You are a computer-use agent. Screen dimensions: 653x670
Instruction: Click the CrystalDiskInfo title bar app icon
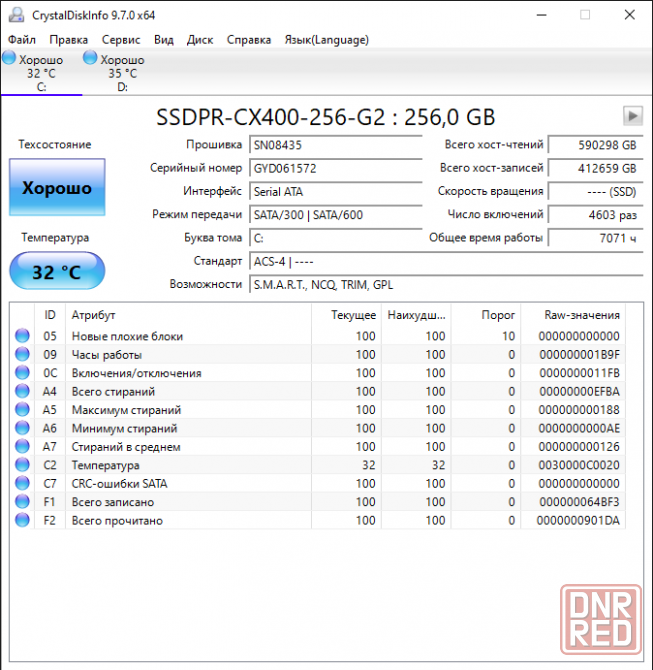pyautogui.click(x=13, y=15)
